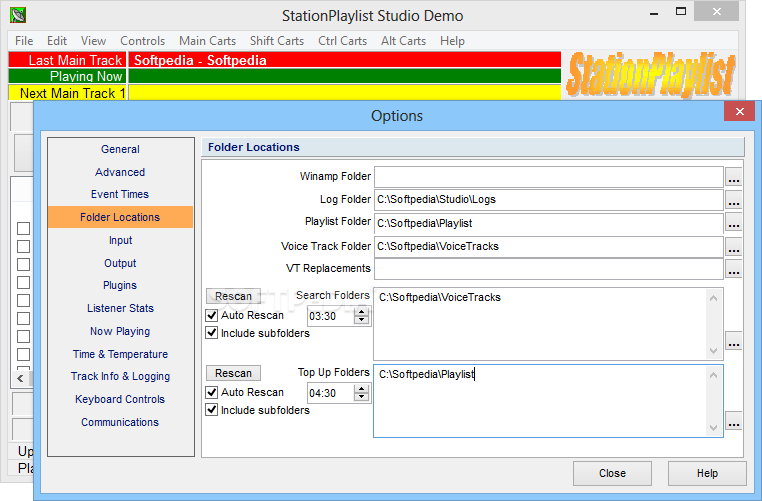Decrease the 04:30 rescan time
762x501 pixels.
(x=361, y=397)
